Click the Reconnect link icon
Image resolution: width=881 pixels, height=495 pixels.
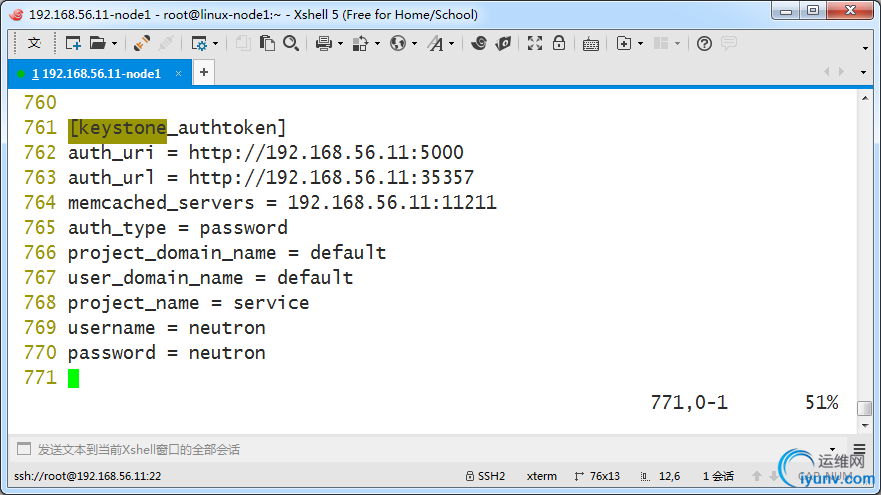tap(142, 43)
